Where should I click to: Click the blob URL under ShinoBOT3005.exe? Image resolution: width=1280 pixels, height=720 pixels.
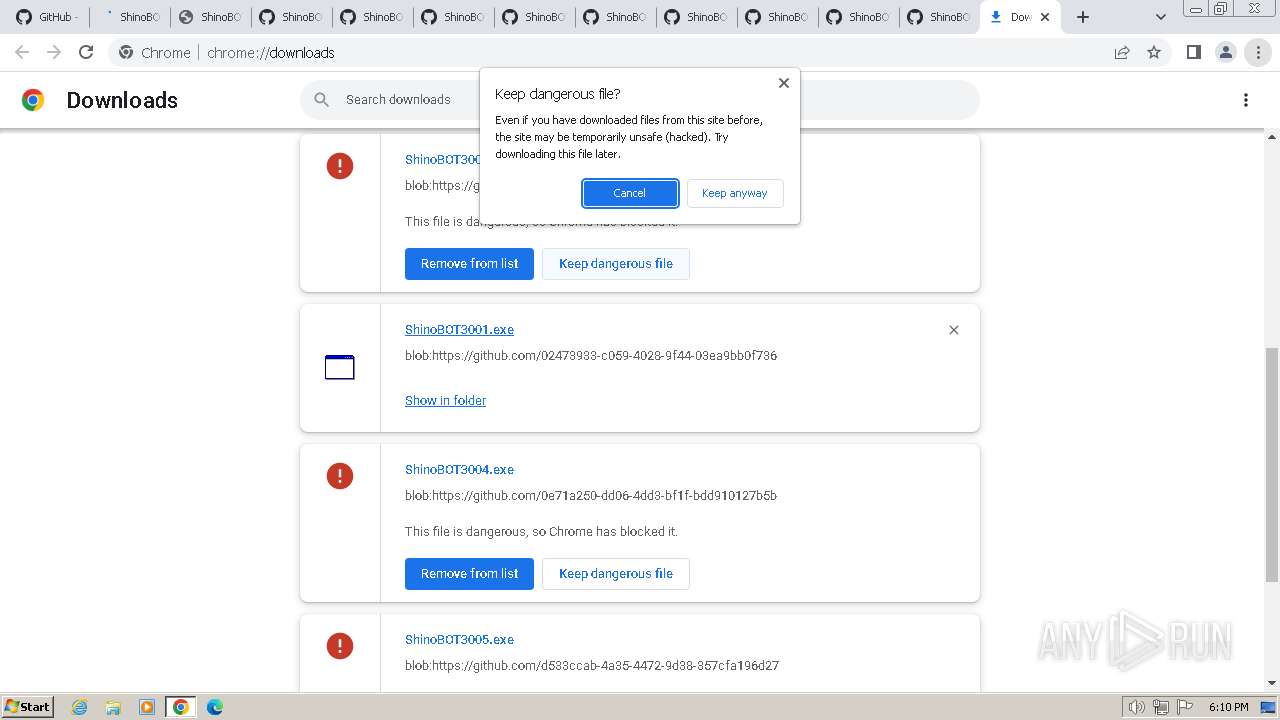592,665
